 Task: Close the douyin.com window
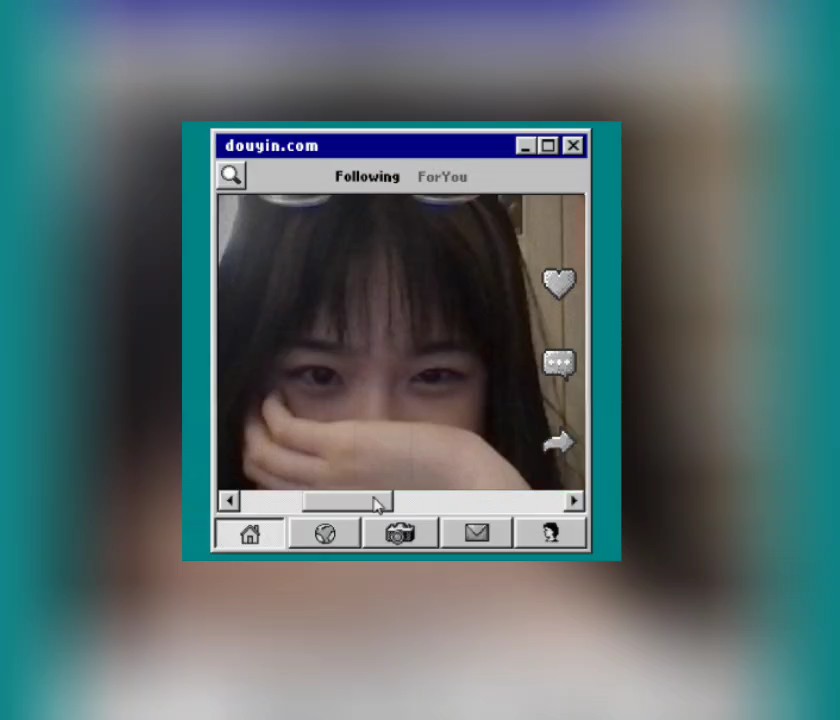click(x=573, y=146)
